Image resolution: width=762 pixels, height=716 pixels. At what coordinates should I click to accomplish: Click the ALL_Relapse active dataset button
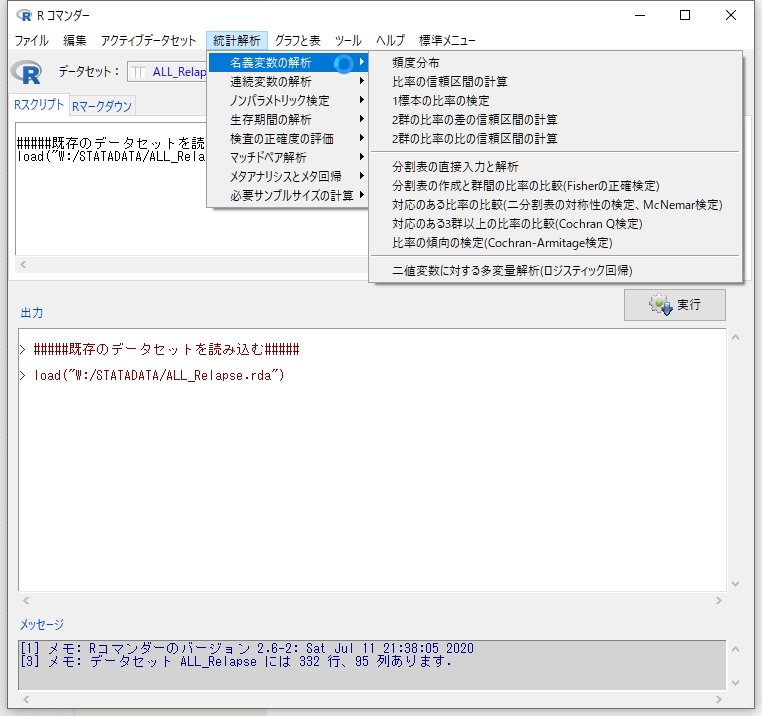[x=168, y=72]
